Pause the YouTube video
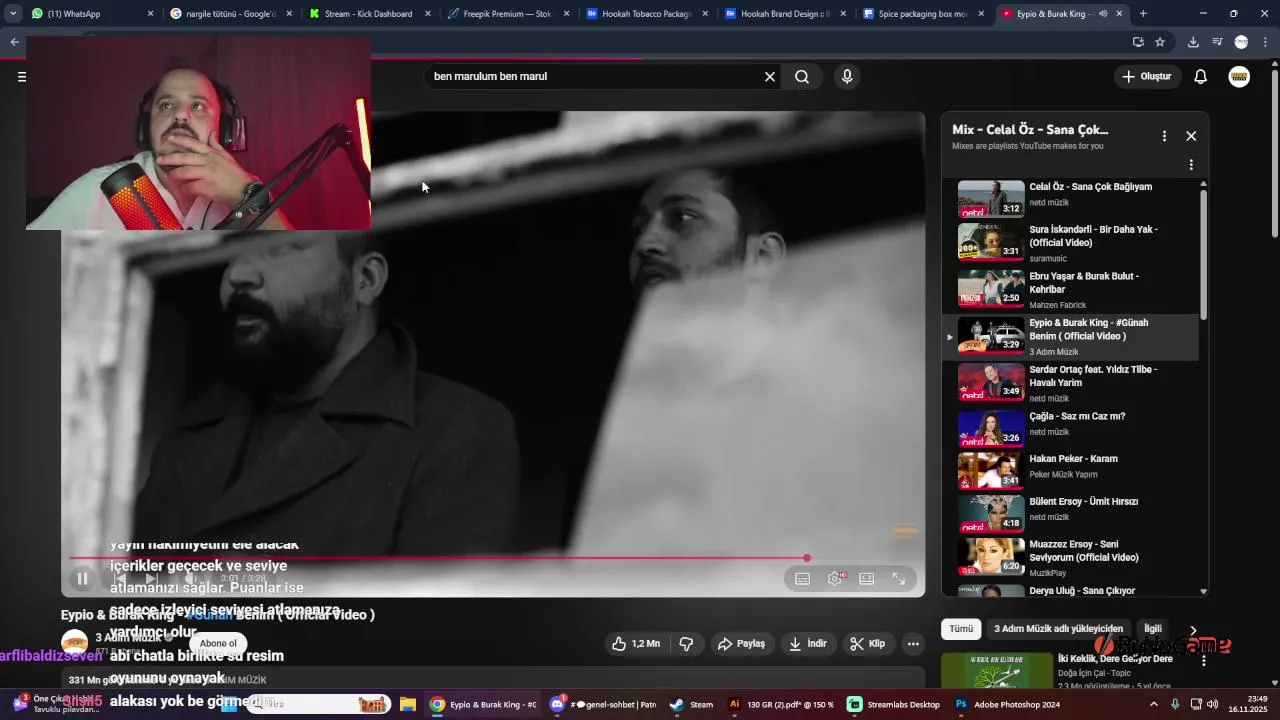Image resolution: width=1280 pixels, height=720 pixels. click(x=83, y=578)
